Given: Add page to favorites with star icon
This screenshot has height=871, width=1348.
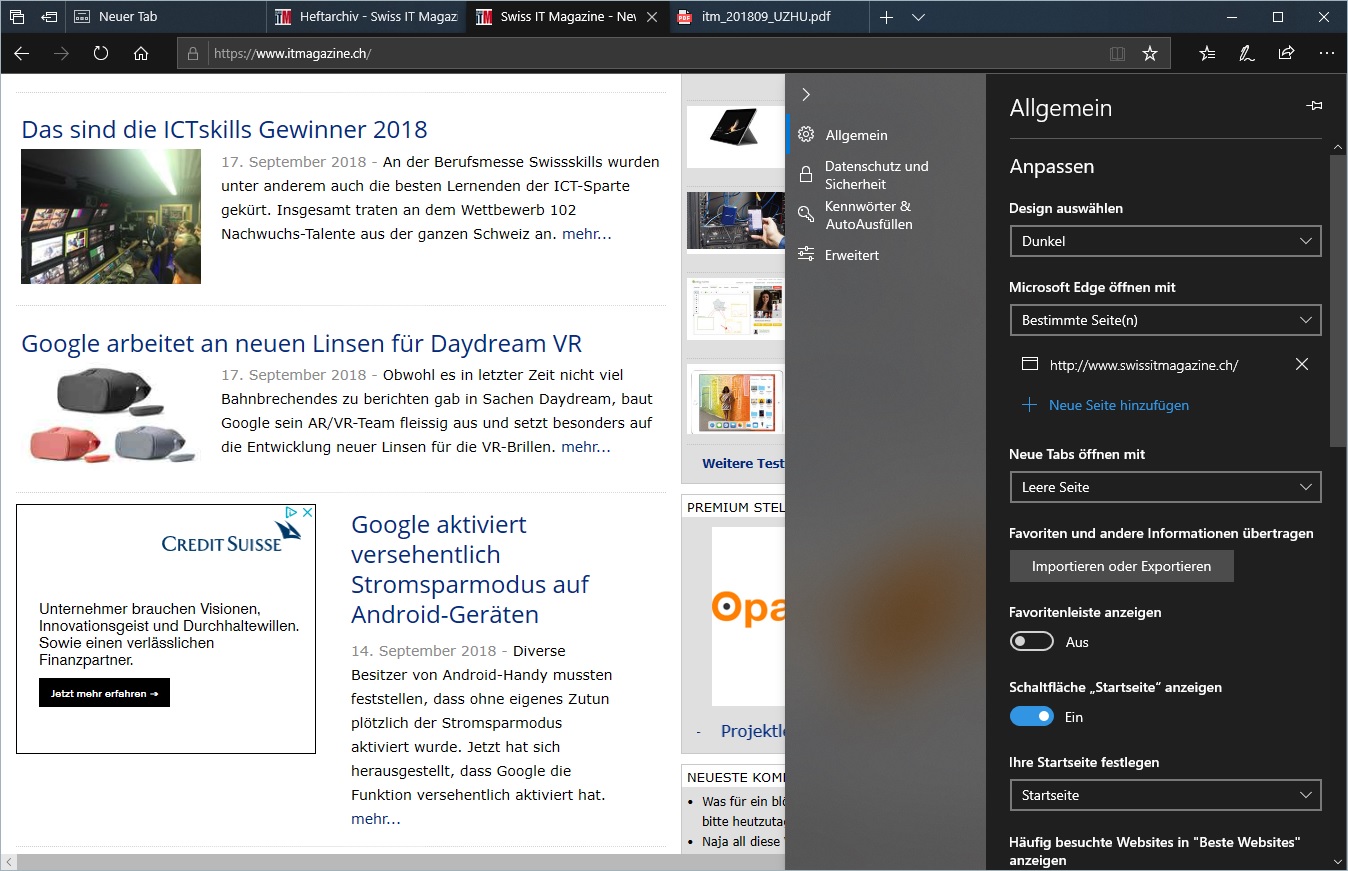Looking at the screenshot, I should click(x=1150, y=54).
